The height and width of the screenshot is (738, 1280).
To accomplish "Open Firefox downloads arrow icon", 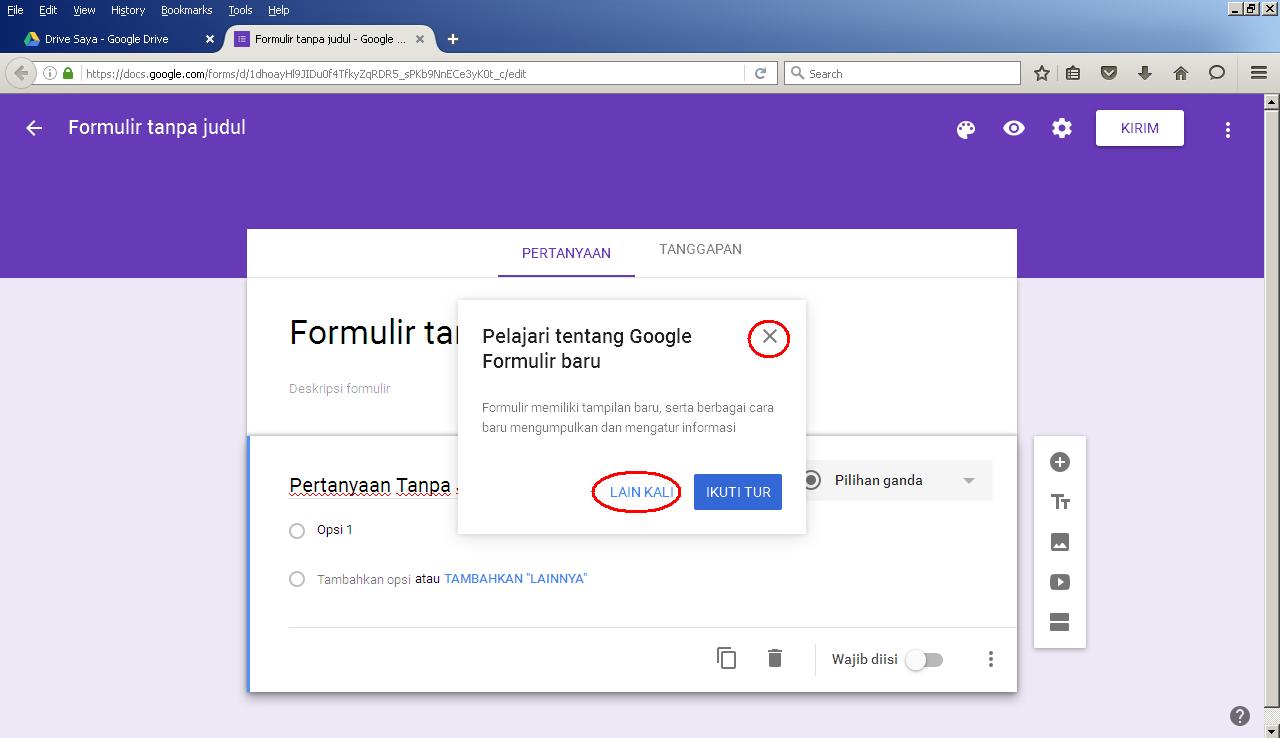I will click(x=1145, y=73).
